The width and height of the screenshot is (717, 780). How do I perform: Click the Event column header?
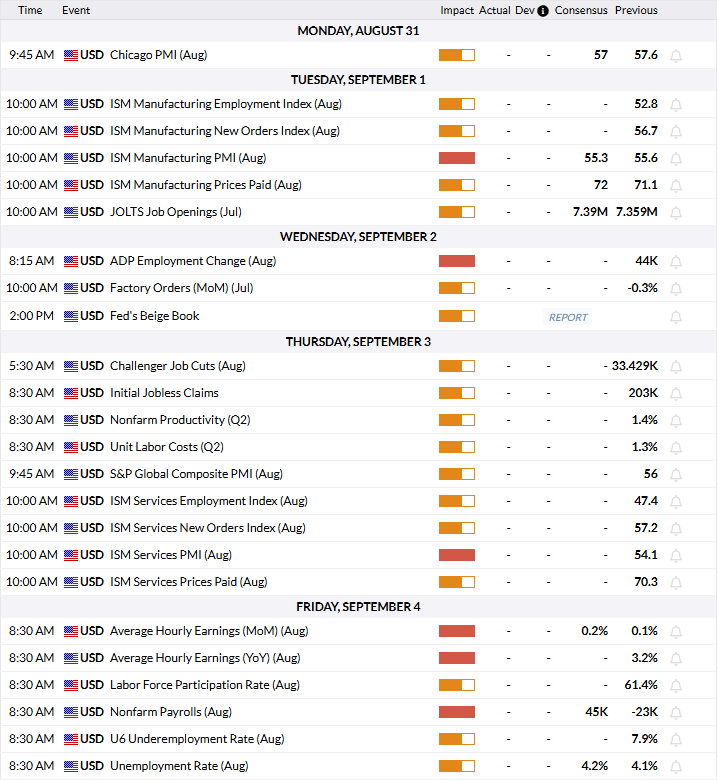tap(76, 10)
